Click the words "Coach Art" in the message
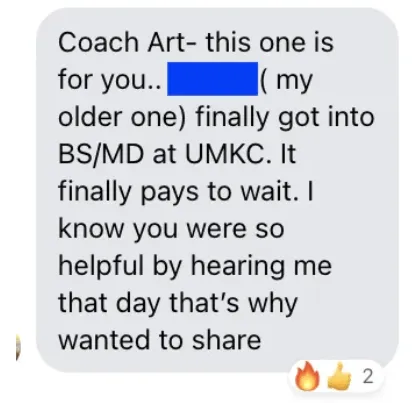 pyautogui.click(x=122, y=42)
